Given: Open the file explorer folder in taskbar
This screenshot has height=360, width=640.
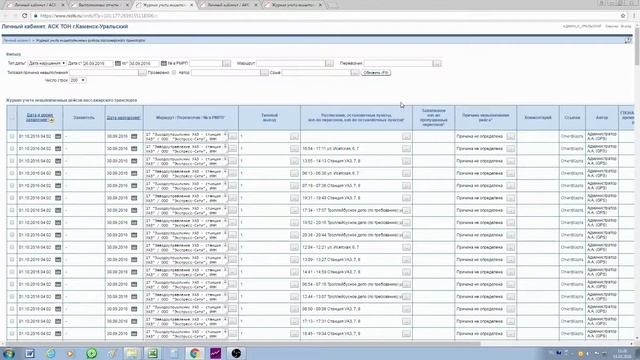Looking at the screenshot, I should 132,353.
